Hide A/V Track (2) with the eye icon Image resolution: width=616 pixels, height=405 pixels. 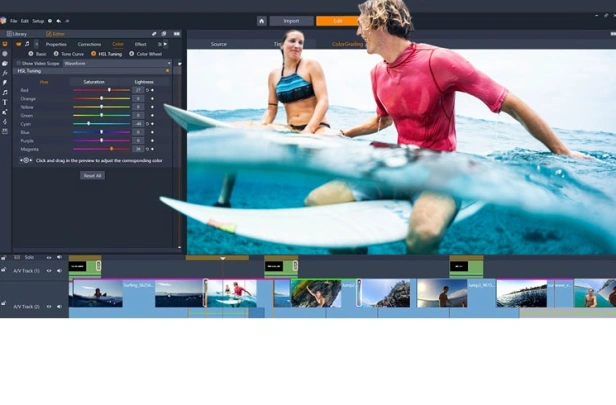click(49, 306)
